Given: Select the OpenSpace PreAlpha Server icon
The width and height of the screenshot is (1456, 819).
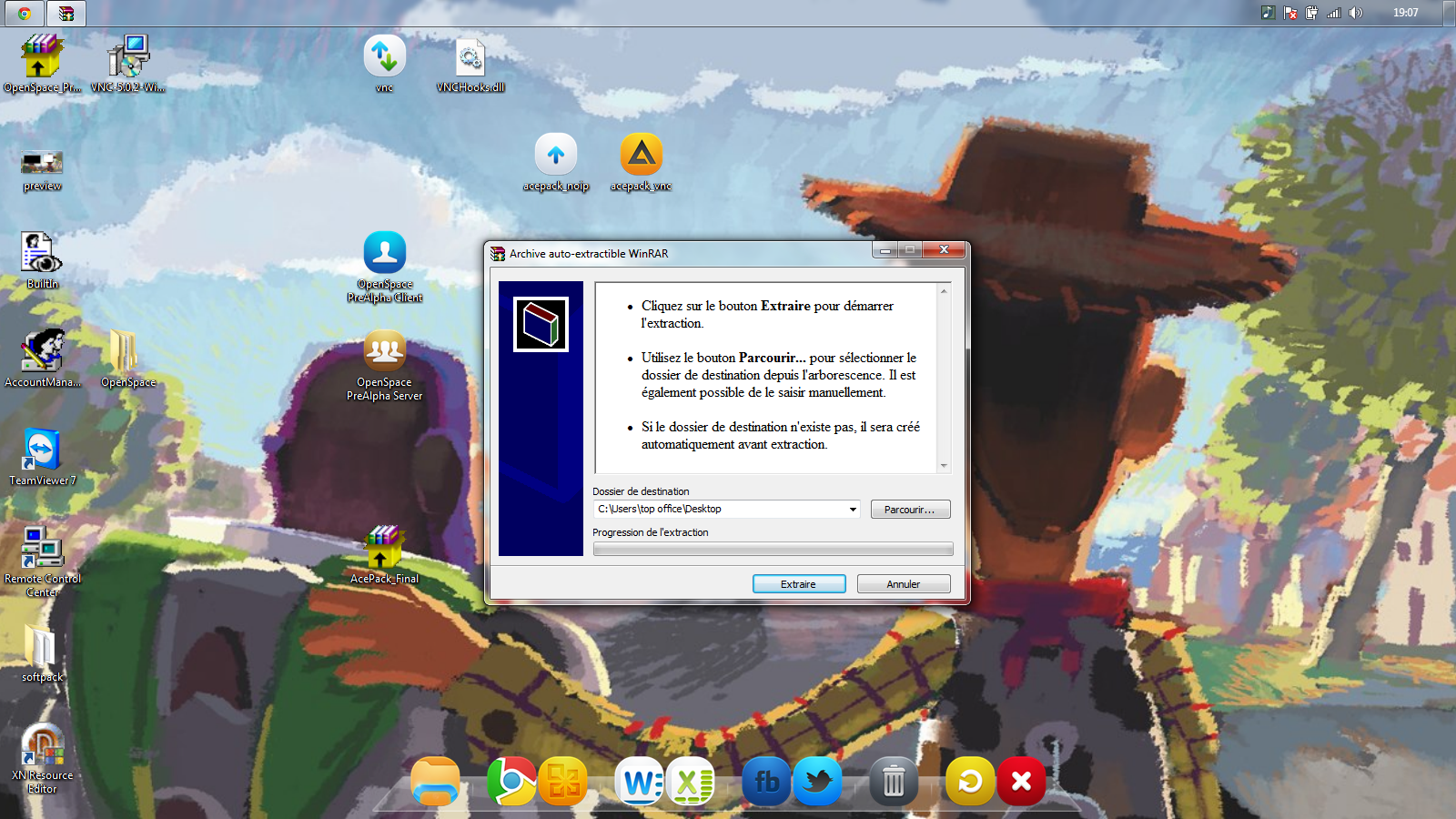Looking at the screenshot, I should [x=385, y=365].
